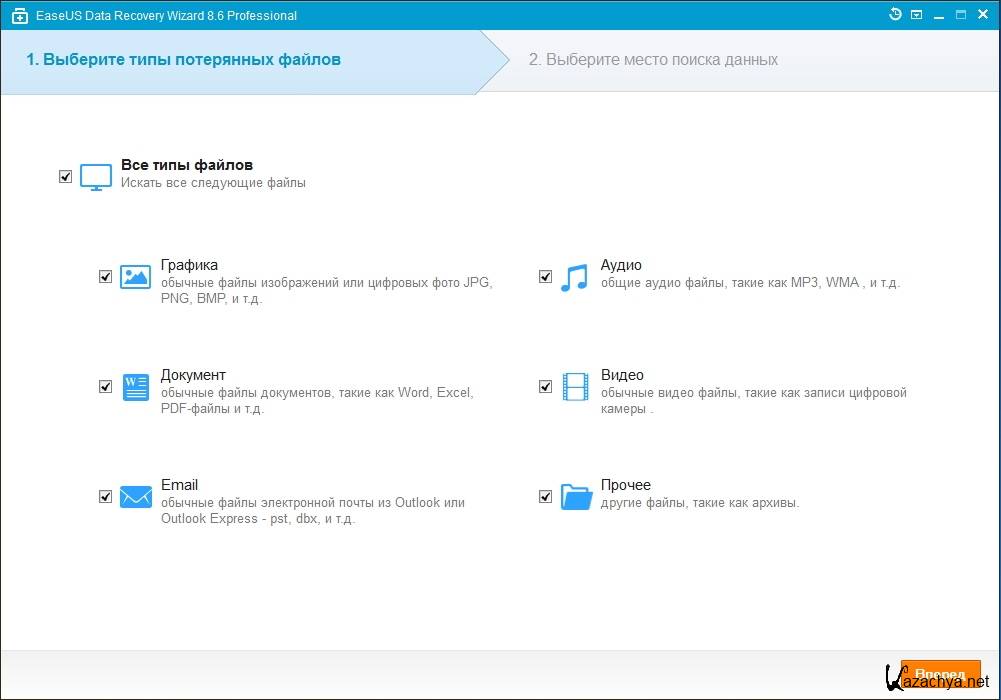The image size is (1001, 700).
Task: Uncheck the Прочее checkbox
Action: 546,497
